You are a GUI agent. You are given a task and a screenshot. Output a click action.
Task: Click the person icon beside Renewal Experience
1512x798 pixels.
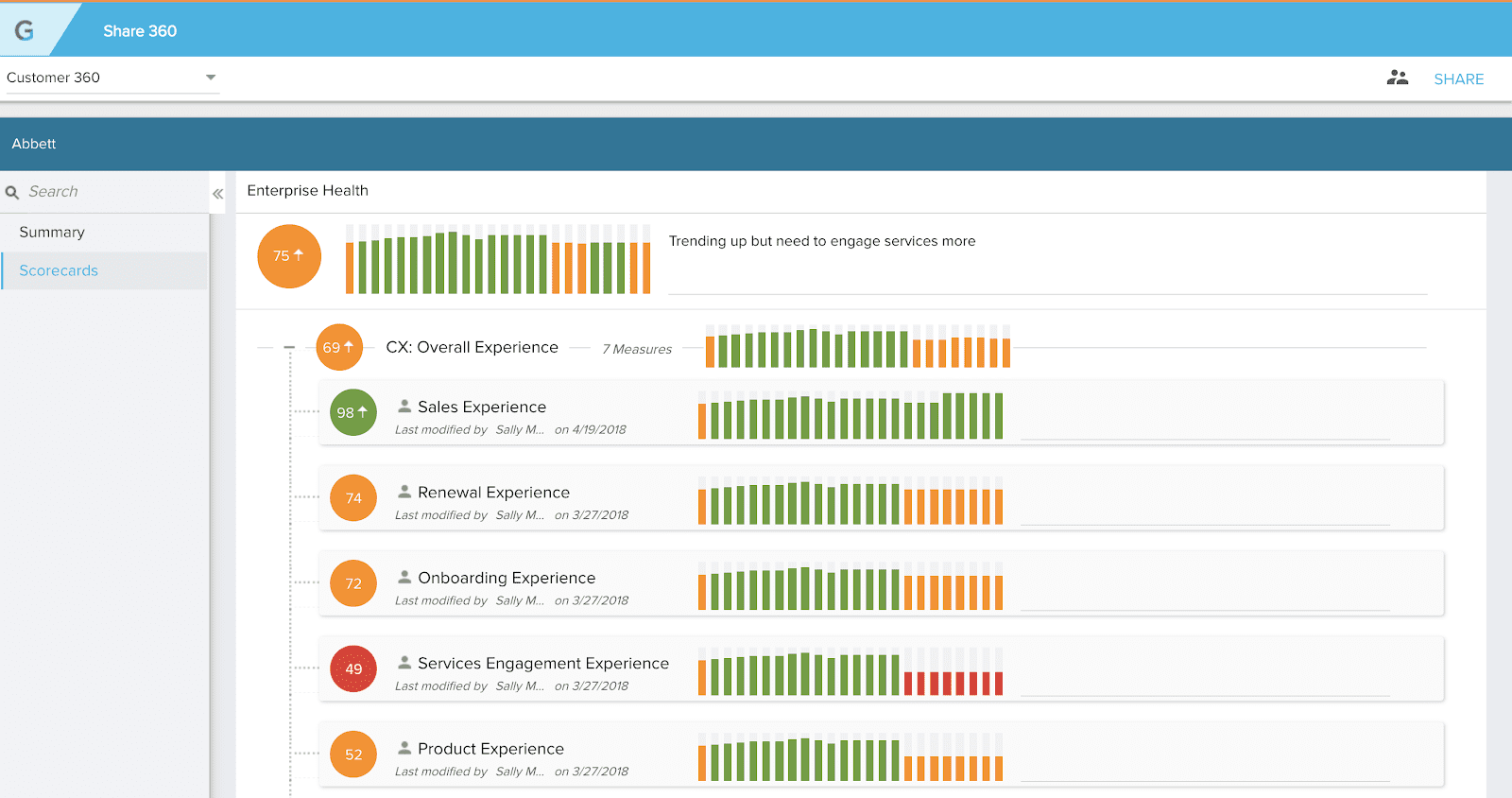pyautogui.click(x=404, y=492)
